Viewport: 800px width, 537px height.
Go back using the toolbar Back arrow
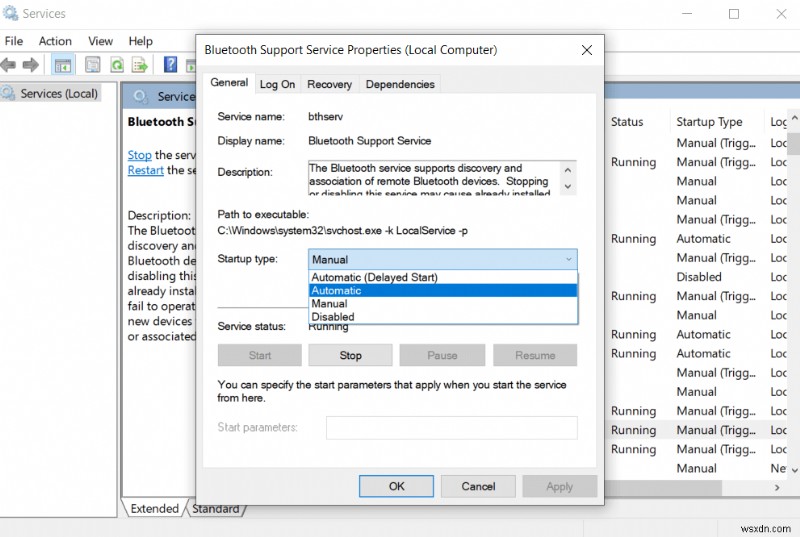[x=8, y=65]
